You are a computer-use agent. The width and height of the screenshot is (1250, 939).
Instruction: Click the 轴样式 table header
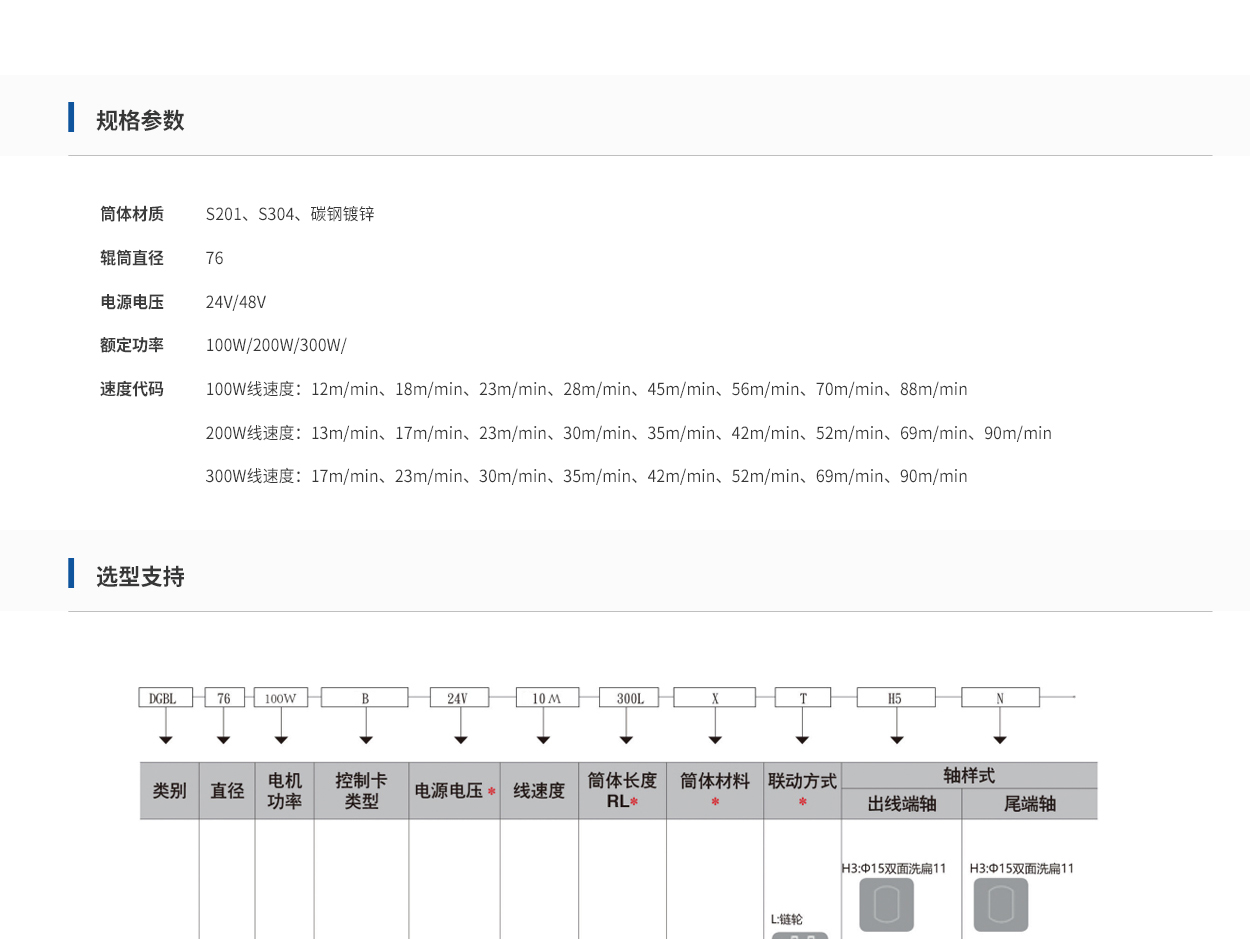pos(968,776)
